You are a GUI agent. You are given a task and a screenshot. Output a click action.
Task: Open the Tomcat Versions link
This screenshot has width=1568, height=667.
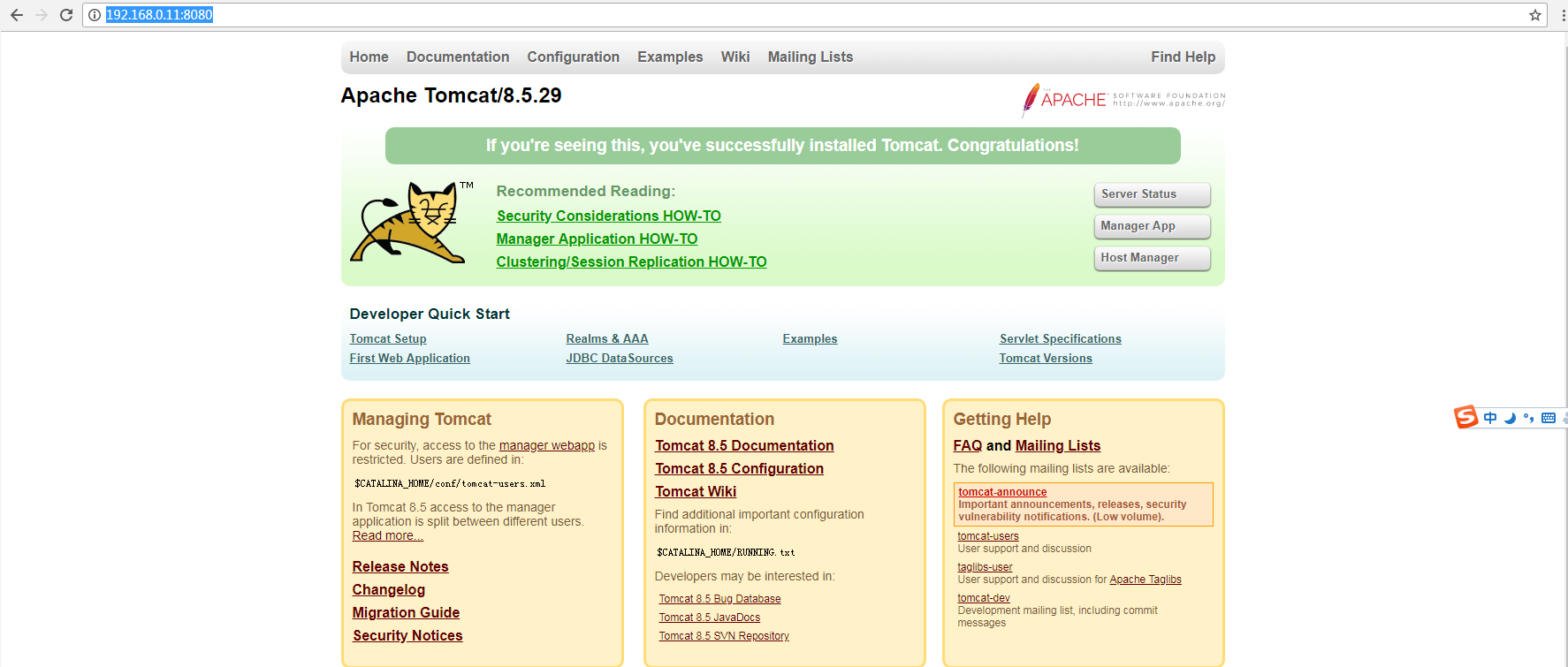[1046, 359]
